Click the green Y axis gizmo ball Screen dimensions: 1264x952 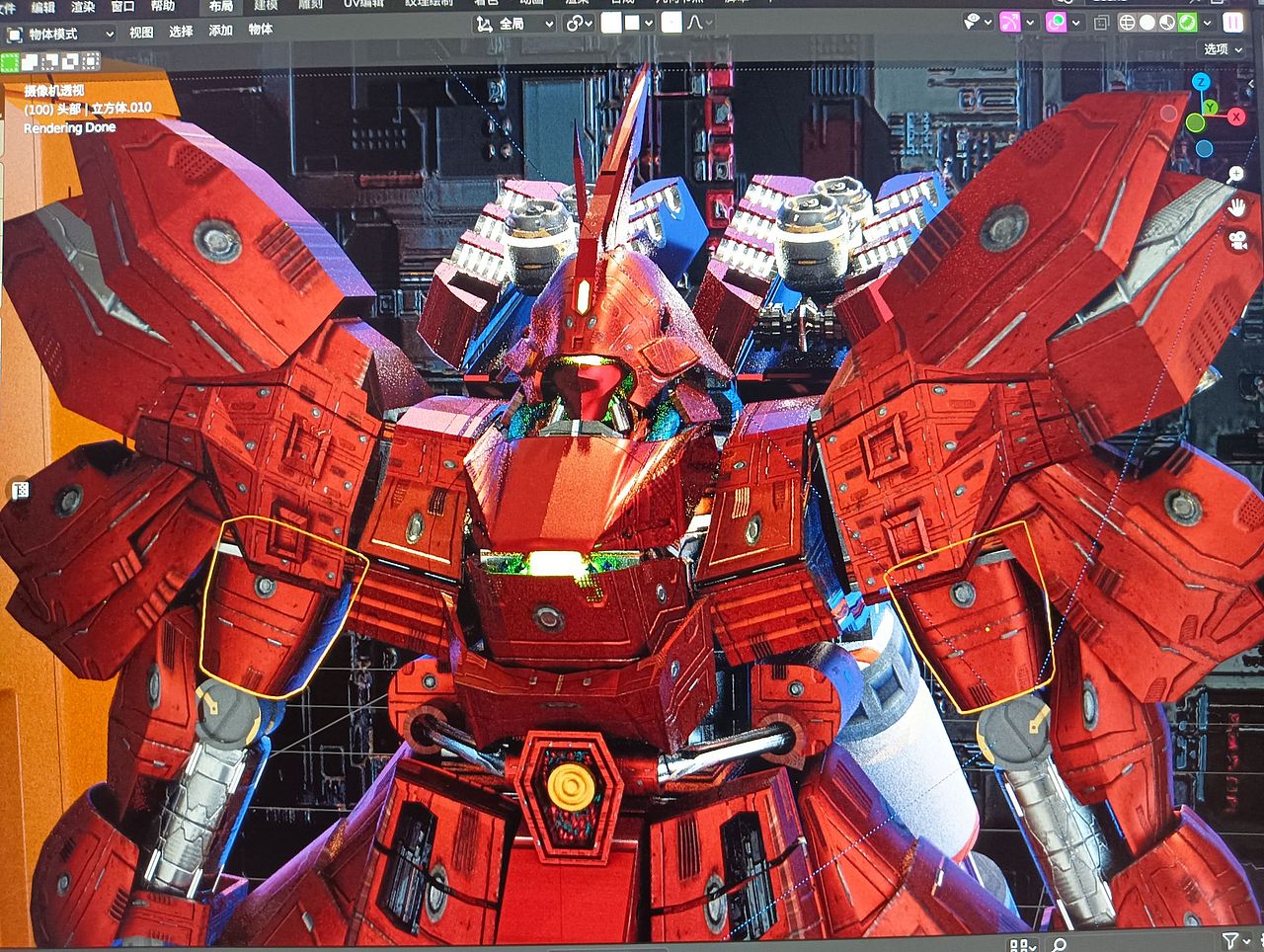point(1210,107)
